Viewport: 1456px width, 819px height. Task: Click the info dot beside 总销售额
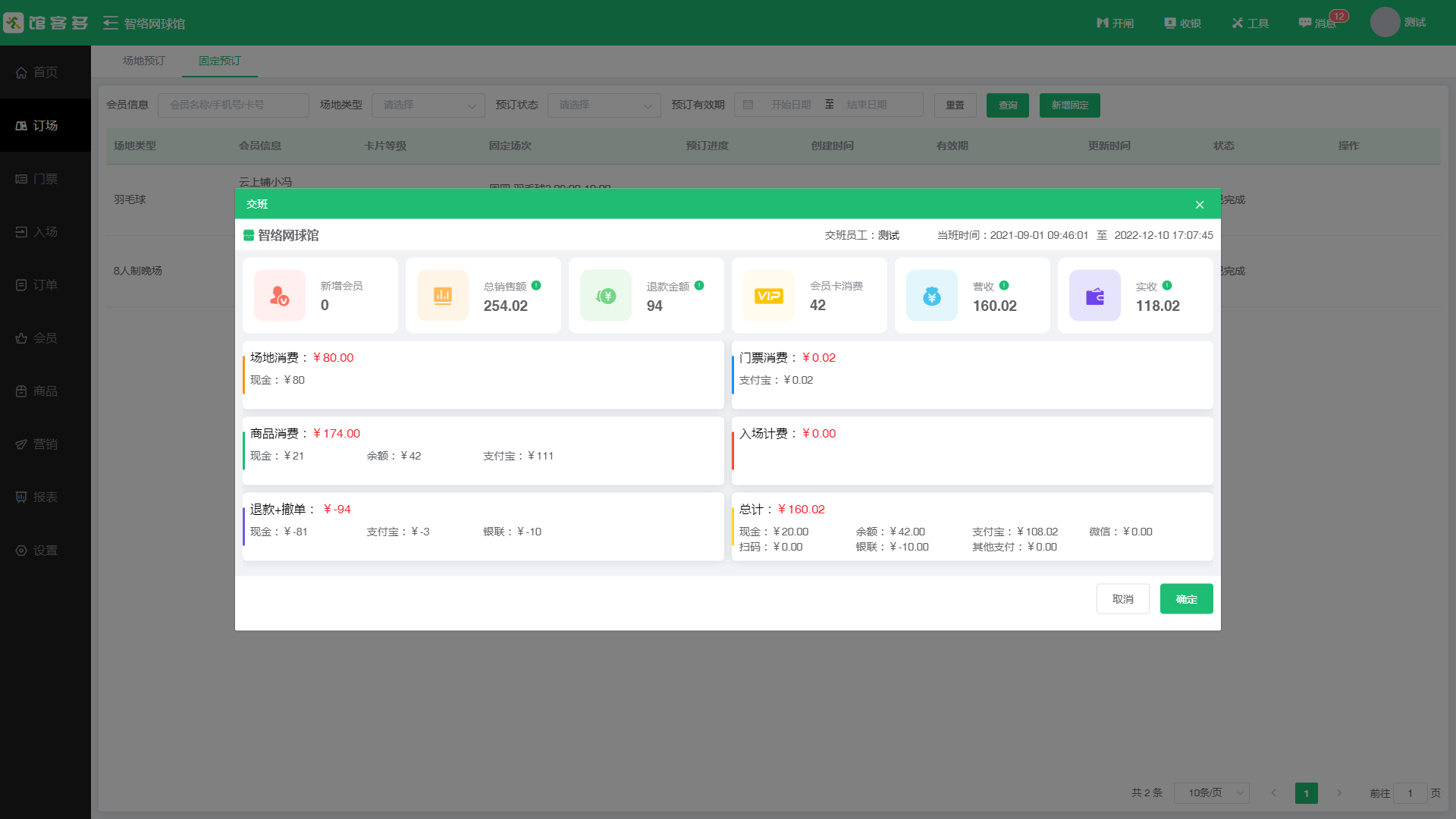(x=536, y=286)
